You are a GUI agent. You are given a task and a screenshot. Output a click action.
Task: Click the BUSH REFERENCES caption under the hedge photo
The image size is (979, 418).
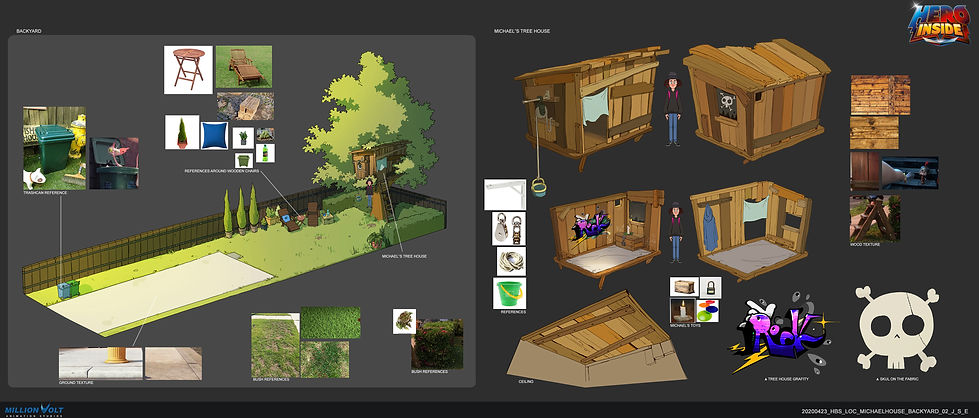click(x=430, y=372)
